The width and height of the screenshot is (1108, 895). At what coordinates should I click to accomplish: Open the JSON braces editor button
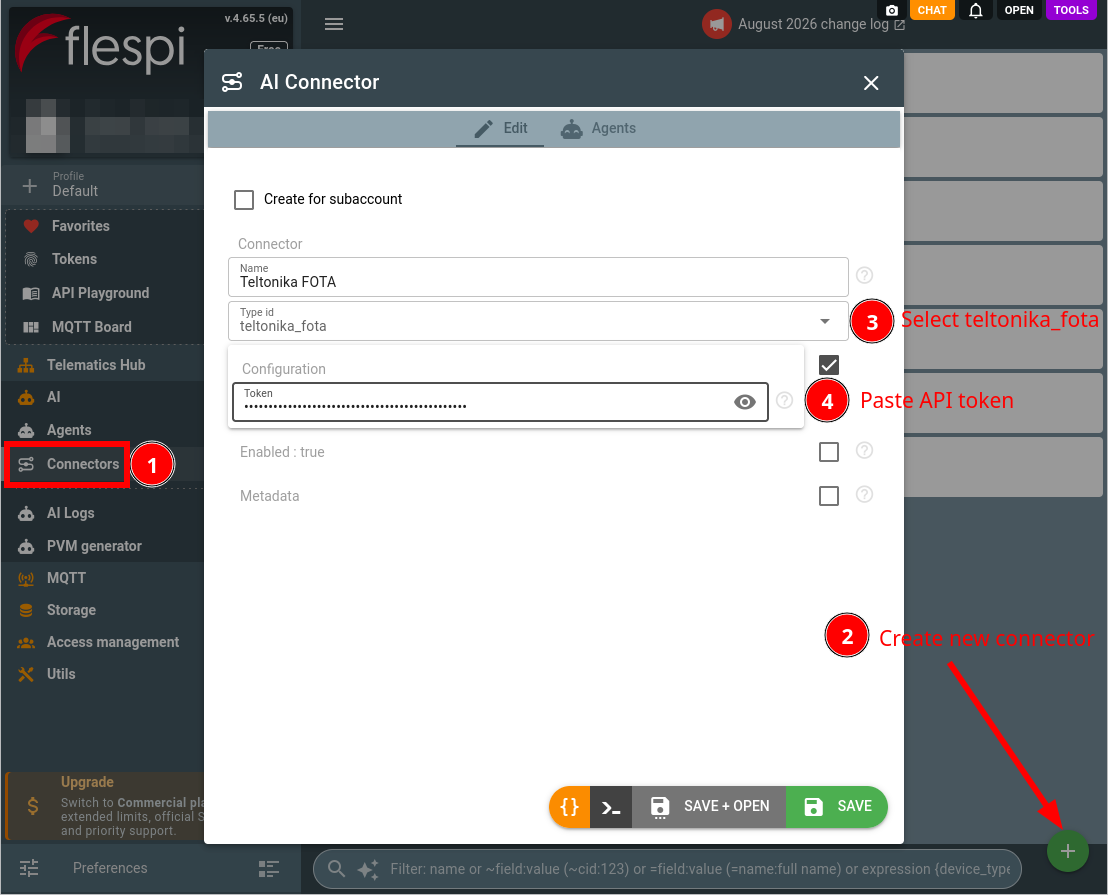pyautogui.click(x=570, y=807)
